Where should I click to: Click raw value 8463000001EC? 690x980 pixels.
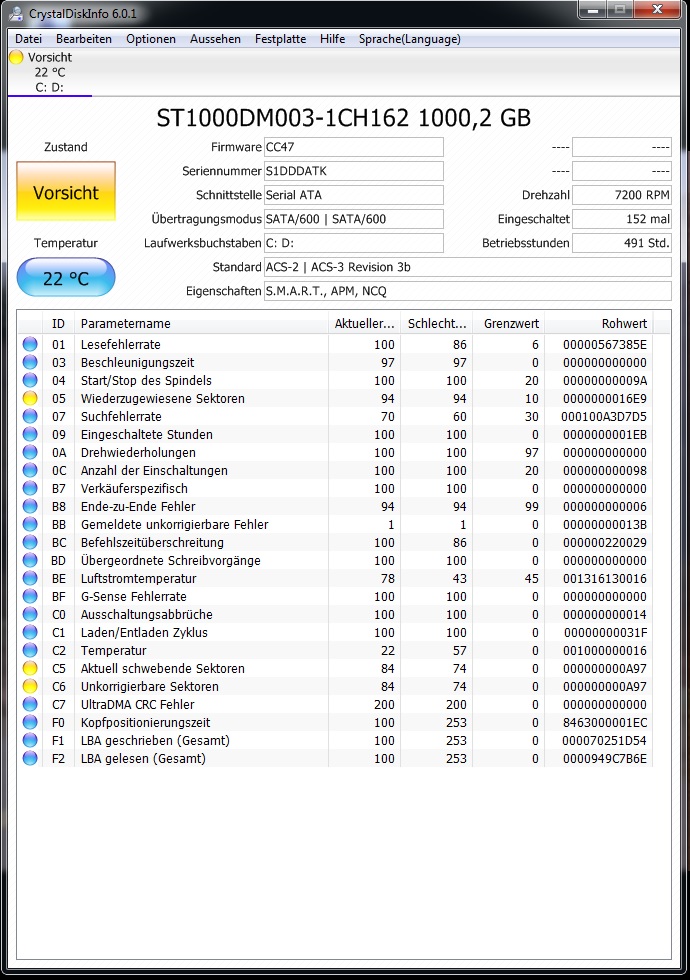[x=605, y=722]
